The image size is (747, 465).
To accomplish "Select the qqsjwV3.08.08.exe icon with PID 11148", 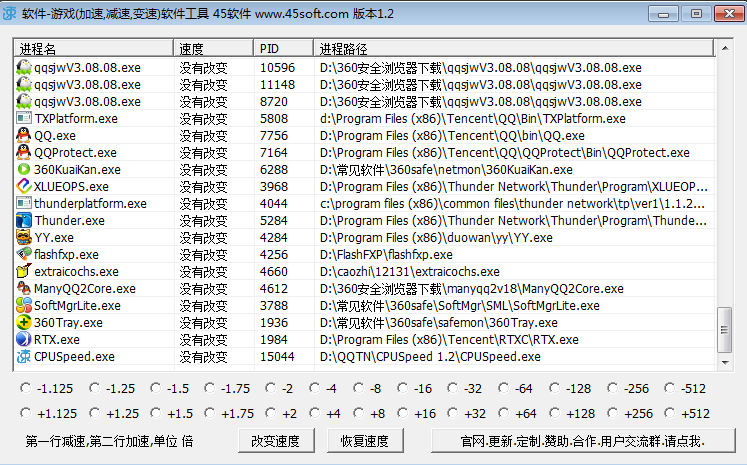I will tap(24, 84).
